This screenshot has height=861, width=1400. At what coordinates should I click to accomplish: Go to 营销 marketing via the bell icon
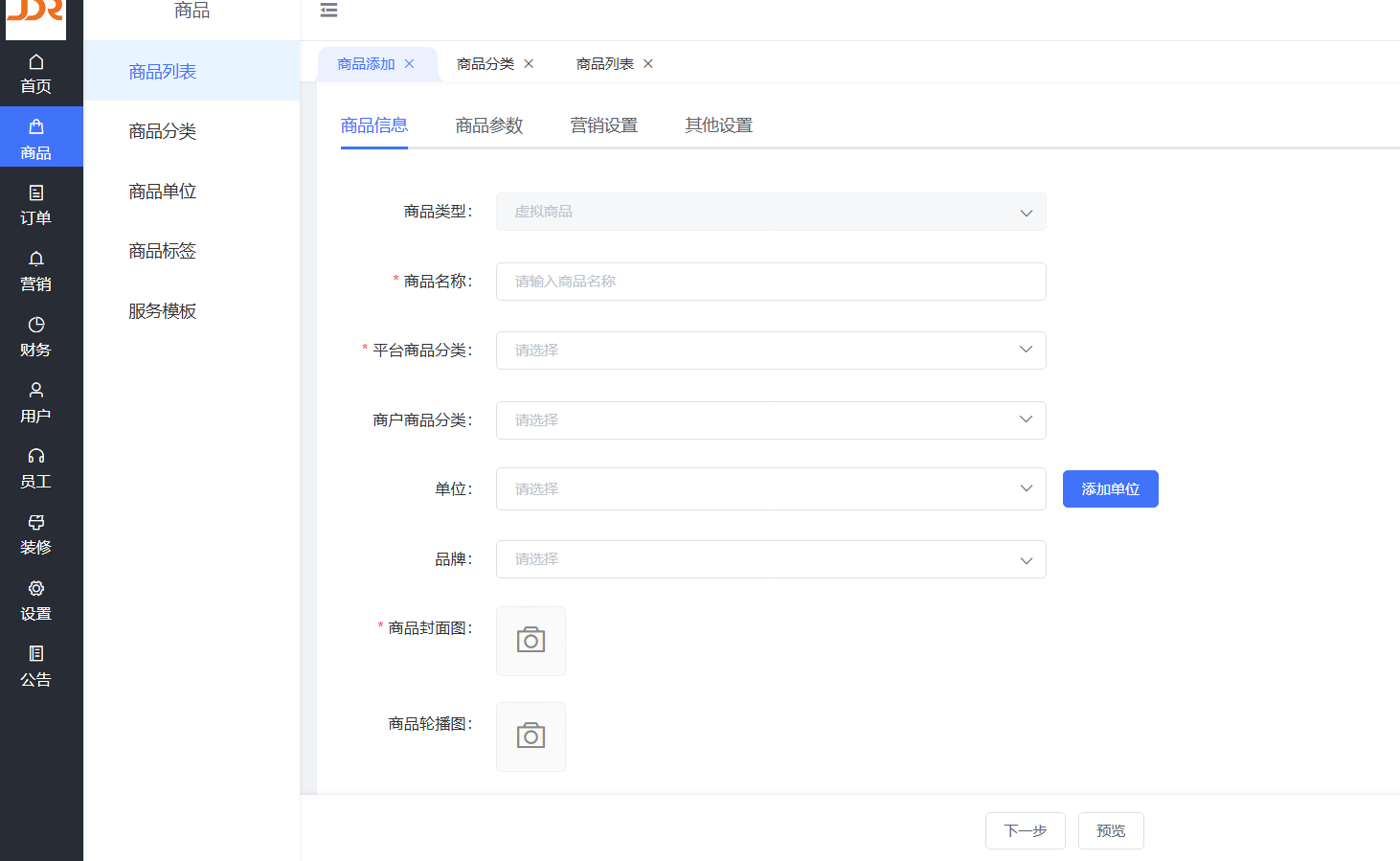[x=36, y=259]
